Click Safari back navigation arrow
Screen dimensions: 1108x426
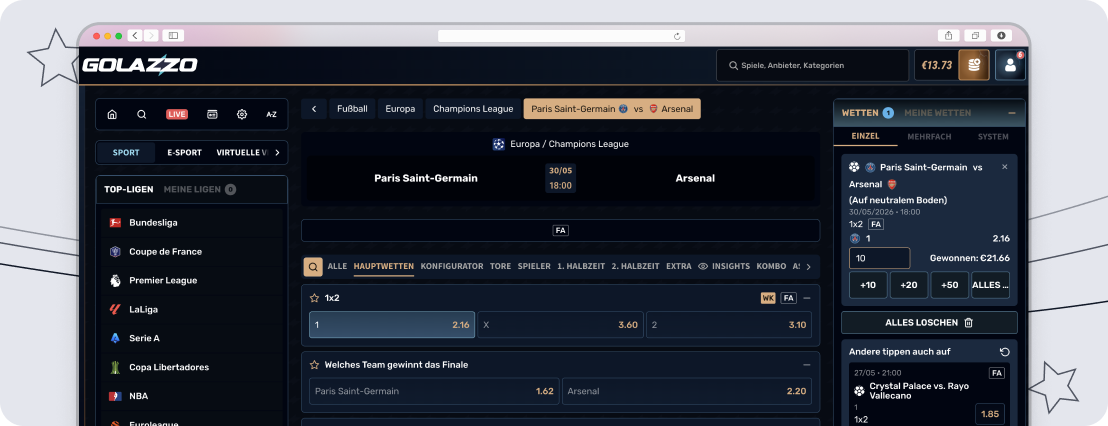135,35
